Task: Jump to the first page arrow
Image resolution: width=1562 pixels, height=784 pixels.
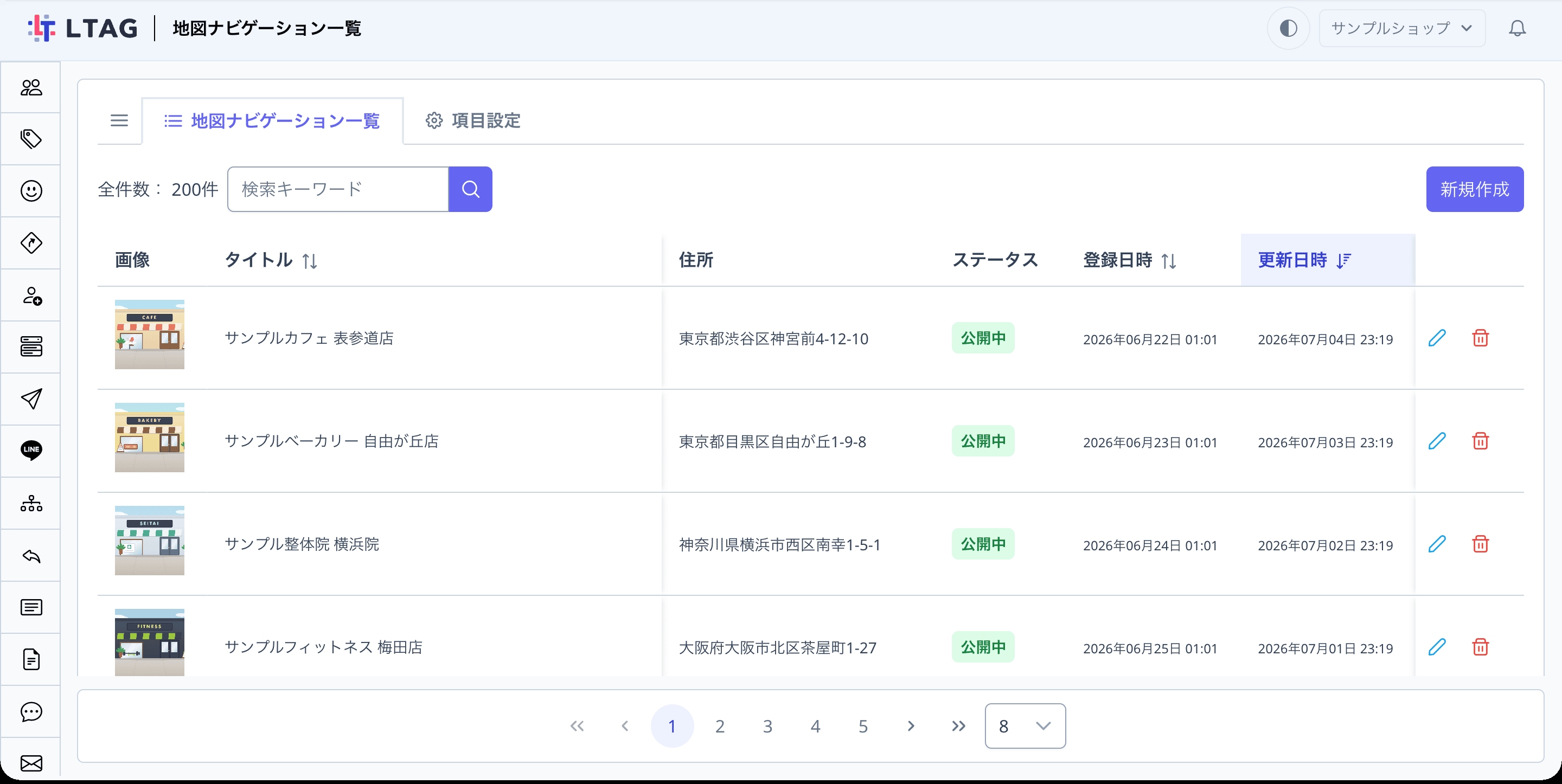Action: [x=577, y=726]
